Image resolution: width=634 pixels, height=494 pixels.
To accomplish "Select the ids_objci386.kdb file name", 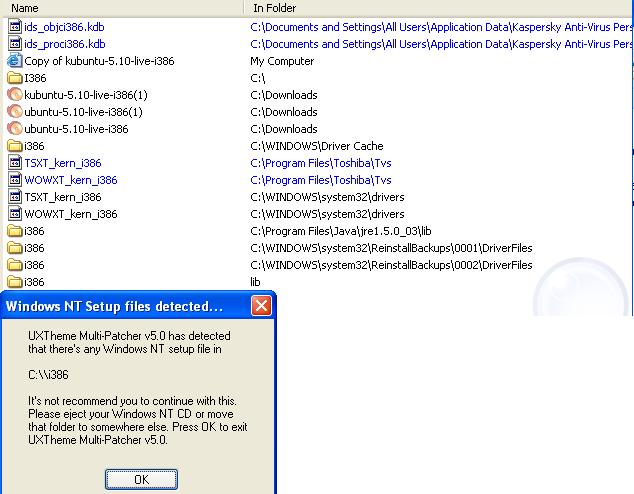I will [64, 27].
